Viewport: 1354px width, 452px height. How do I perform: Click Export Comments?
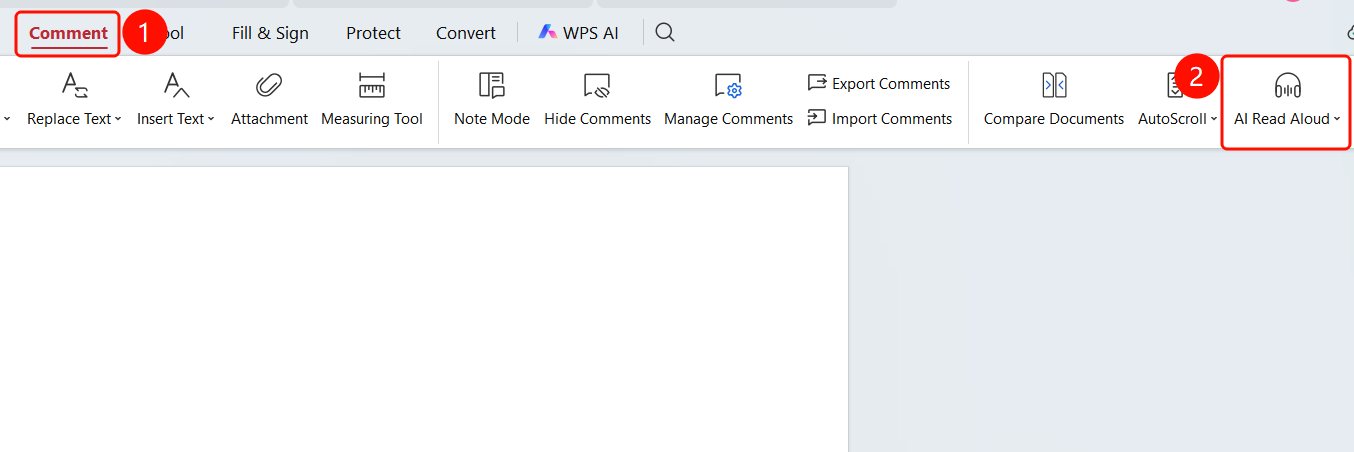(x=879, y=83)
